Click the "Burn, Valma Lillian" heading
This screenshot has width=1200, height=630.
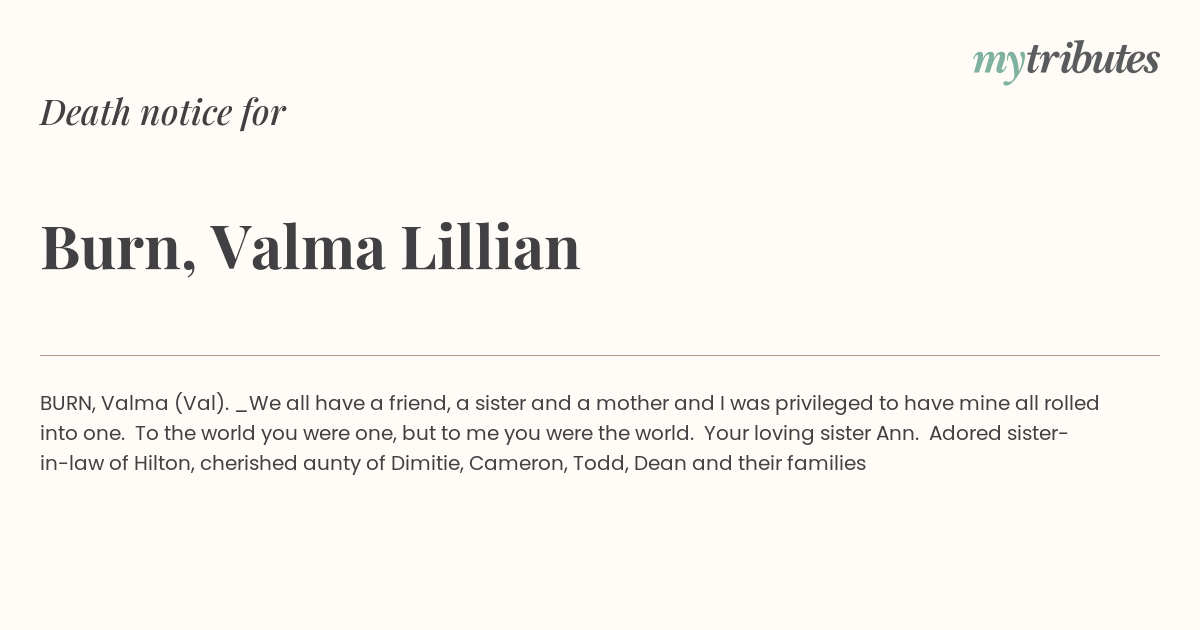tap(310, 248)
